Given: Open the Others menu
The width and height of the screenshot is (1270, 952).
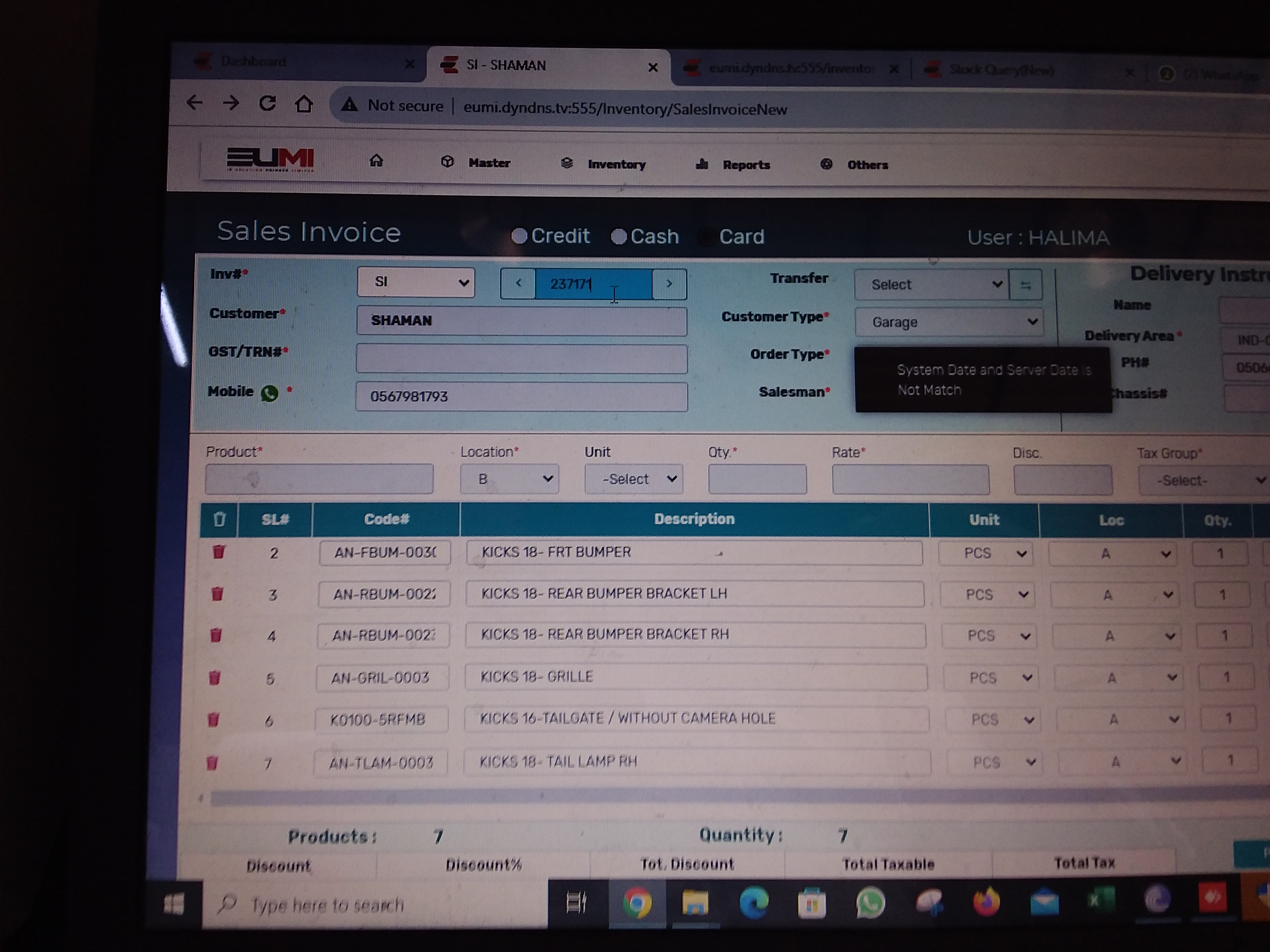Looking at the screenshot, I should [x=854, y=164].
